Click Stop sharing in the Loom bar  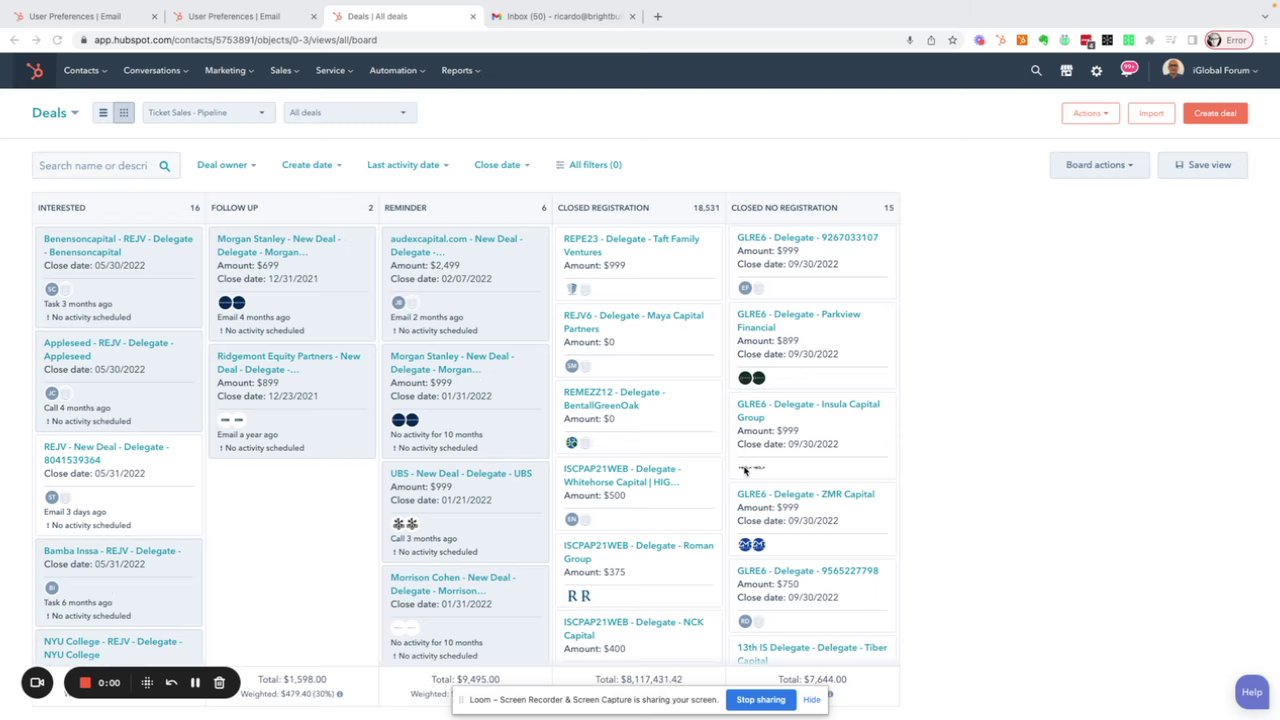[761, 700]
